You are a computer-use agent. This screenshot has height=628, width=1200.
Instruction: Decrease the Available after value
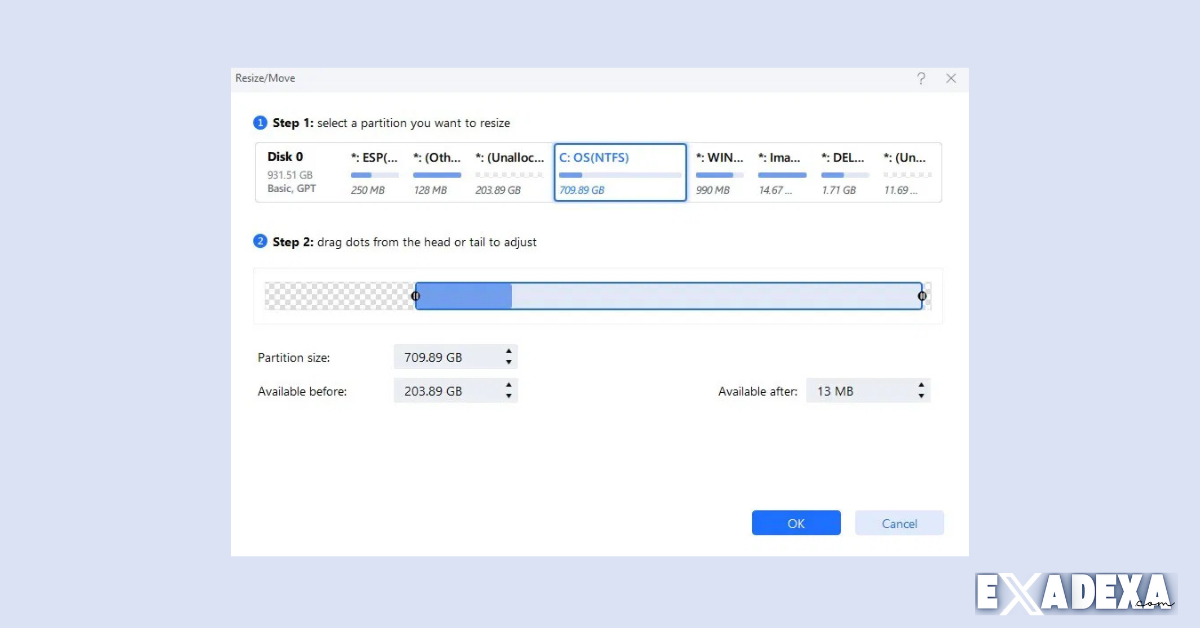[922, 395]
